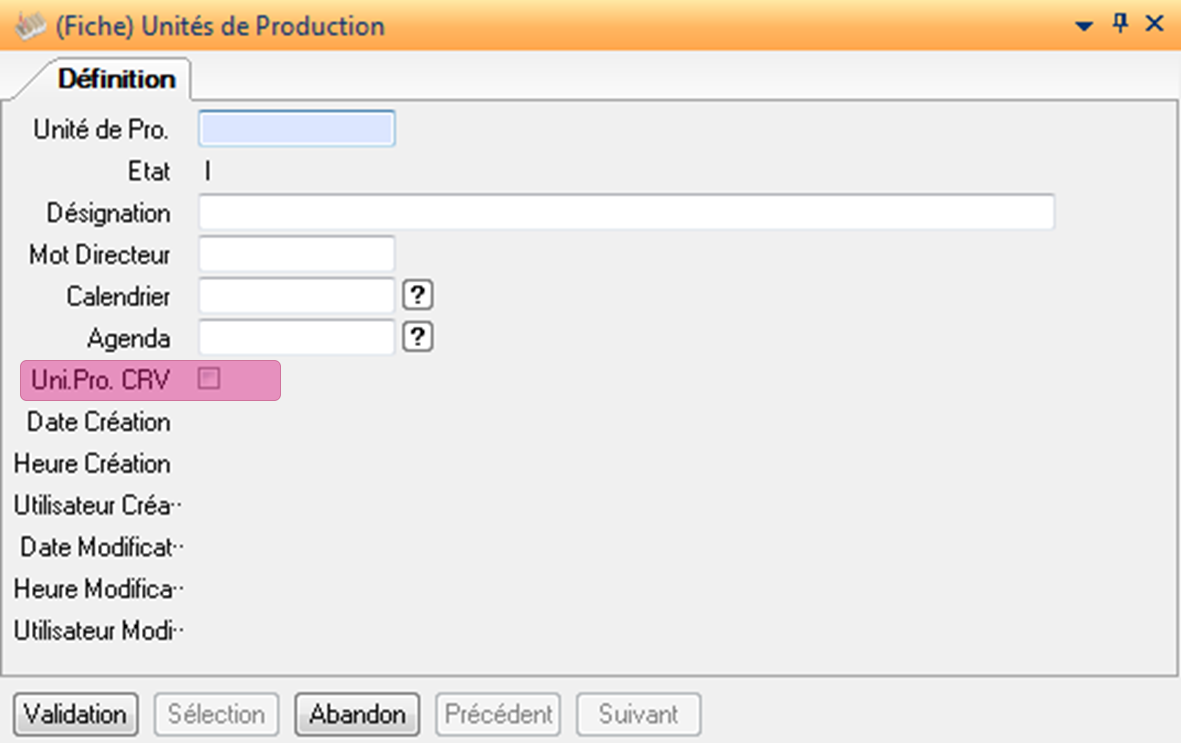Viewport: 1182px width, 744px height.
Task: Click the form icon beside window title
Action: point(33,25)
